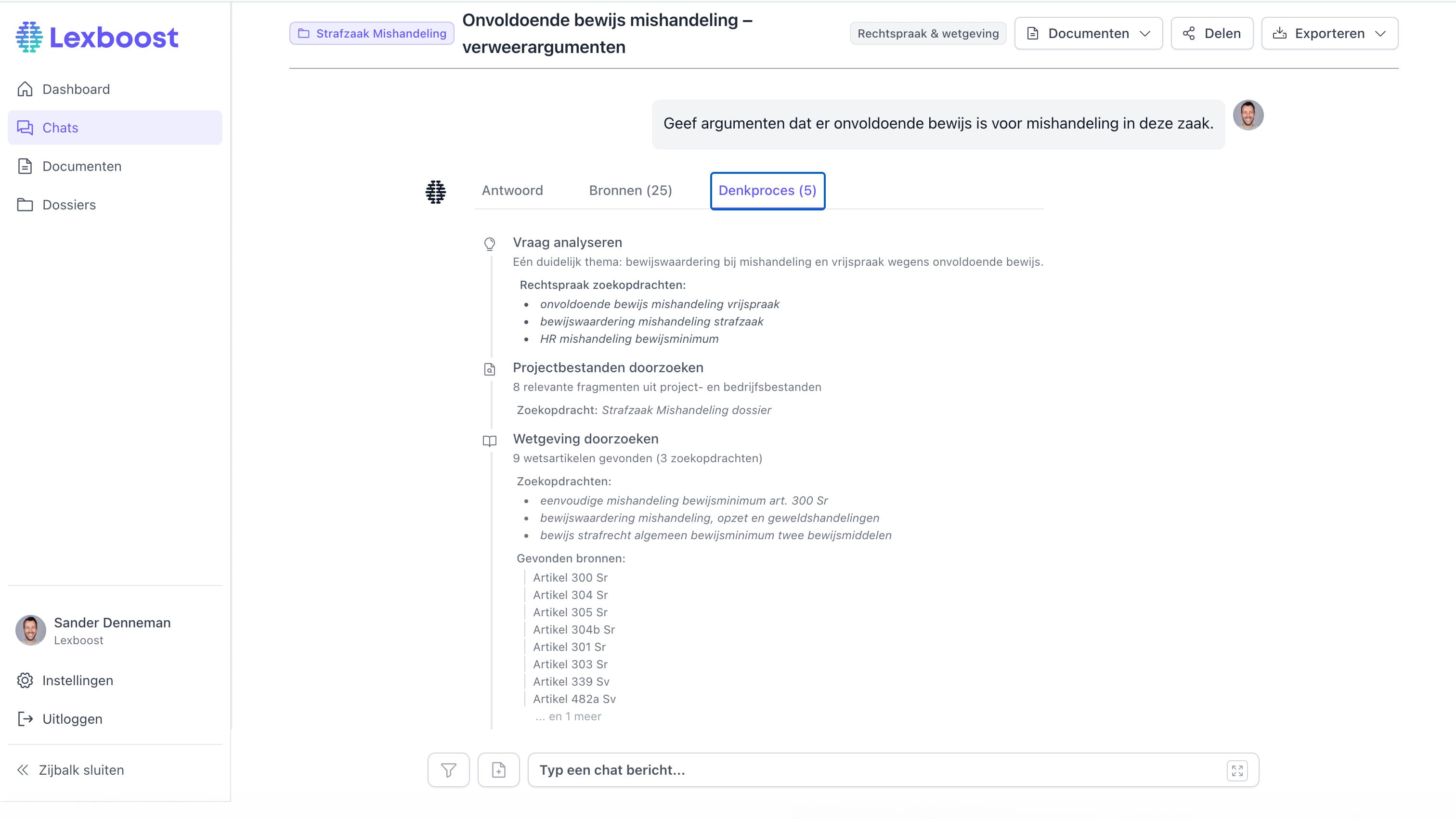Switch to the Antwoord tab
This screenshot has height=819, width=1456.
coord(512,191)
